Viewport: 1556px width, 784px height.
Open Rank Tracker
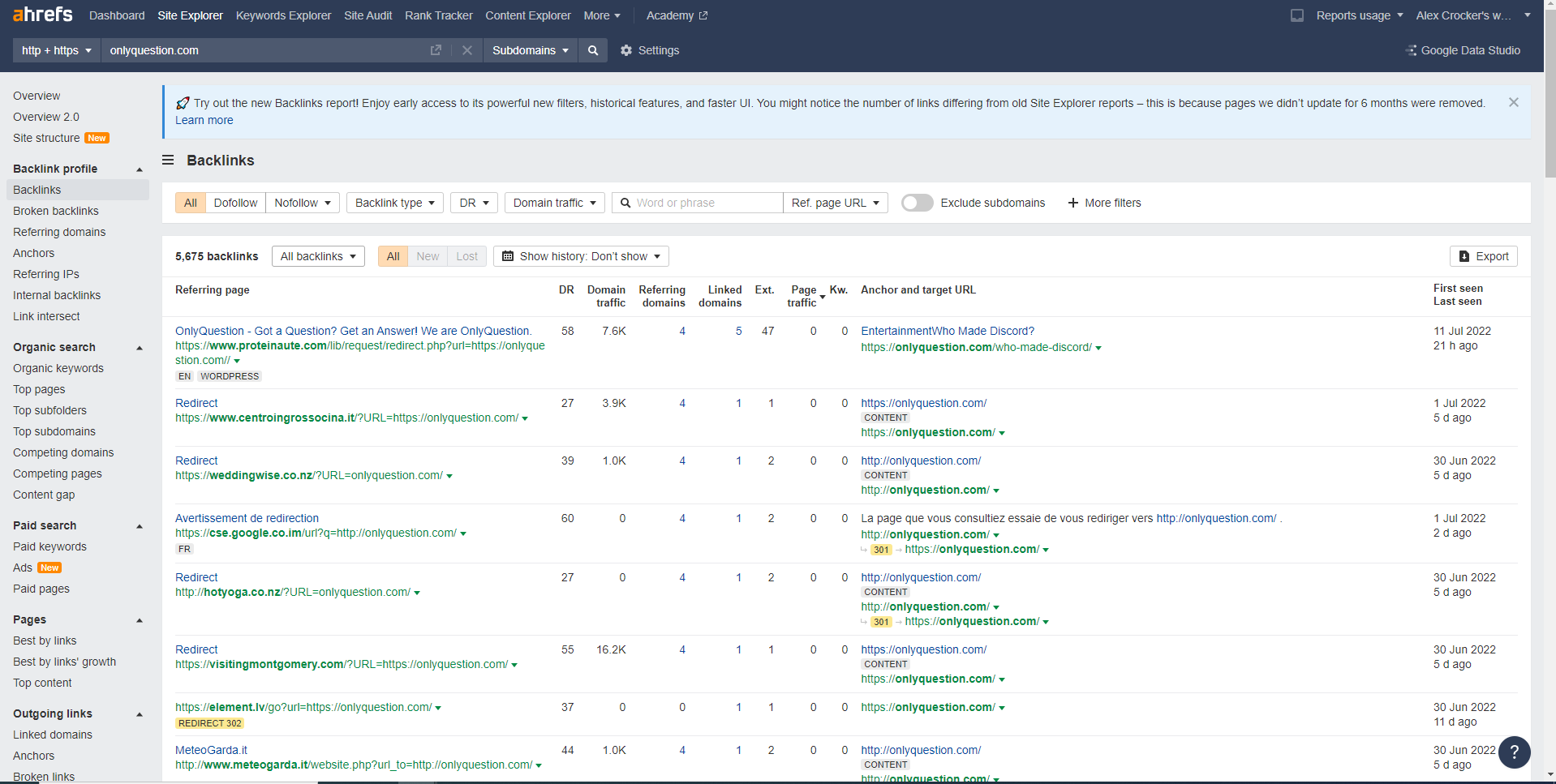439,15
